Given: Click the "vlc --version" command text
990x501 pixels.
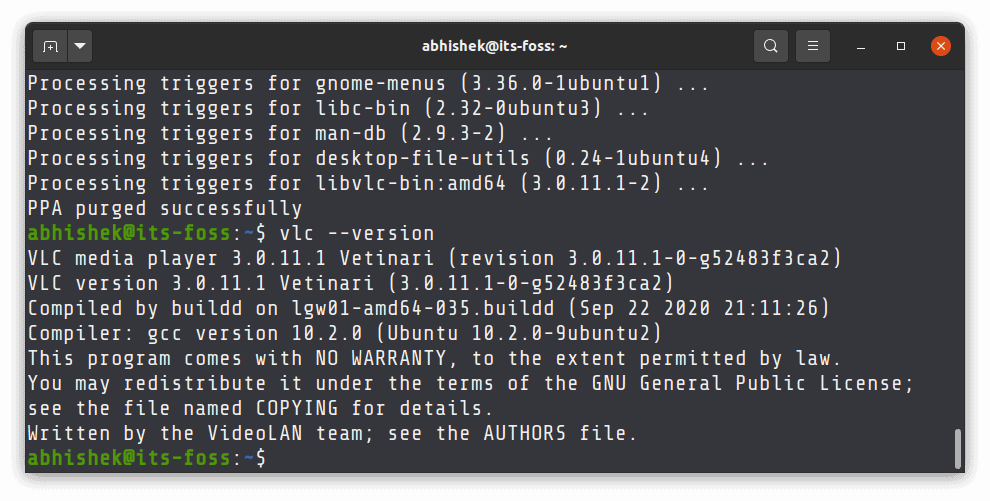Looking at the screenshot, I should click(357, 233).
